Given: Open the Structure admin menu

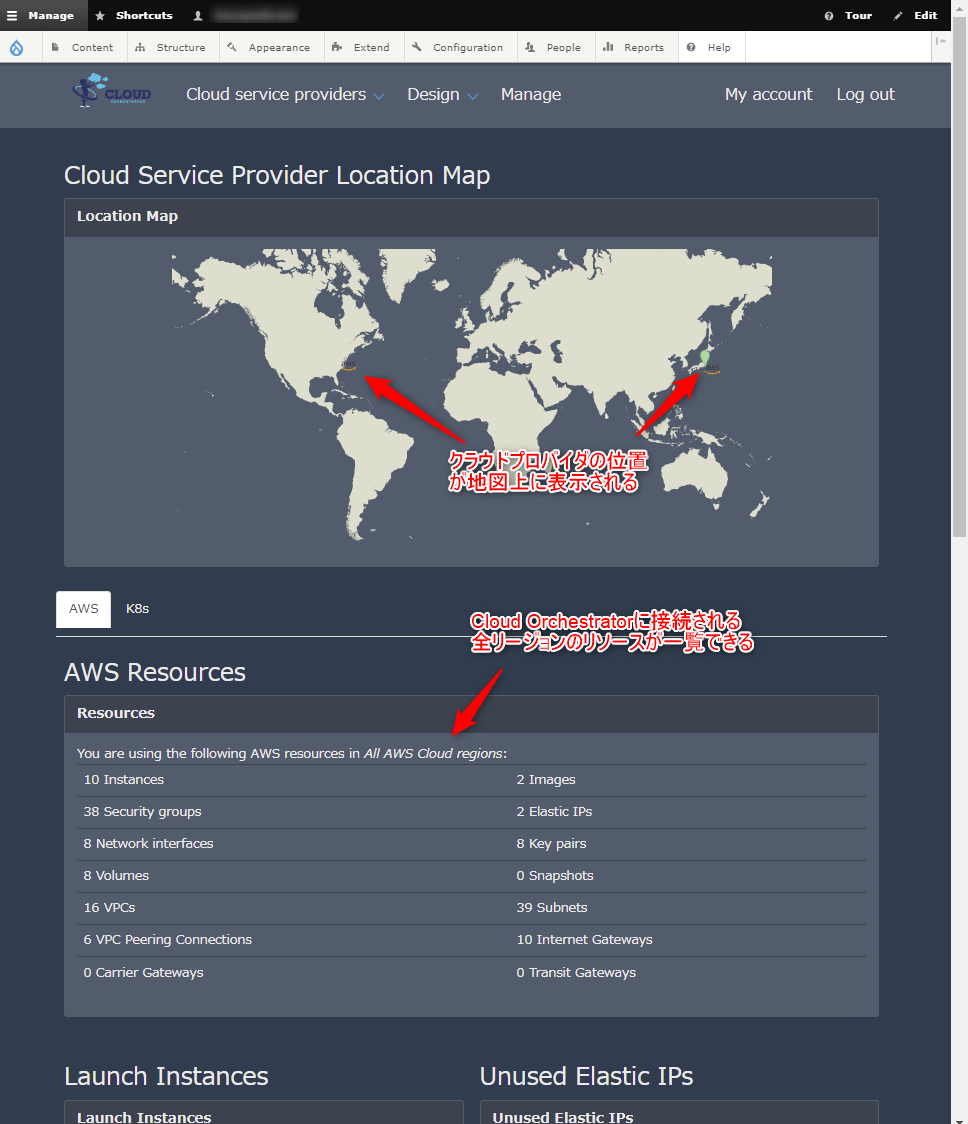Looking at the screenshot, I should pos(171,47).
